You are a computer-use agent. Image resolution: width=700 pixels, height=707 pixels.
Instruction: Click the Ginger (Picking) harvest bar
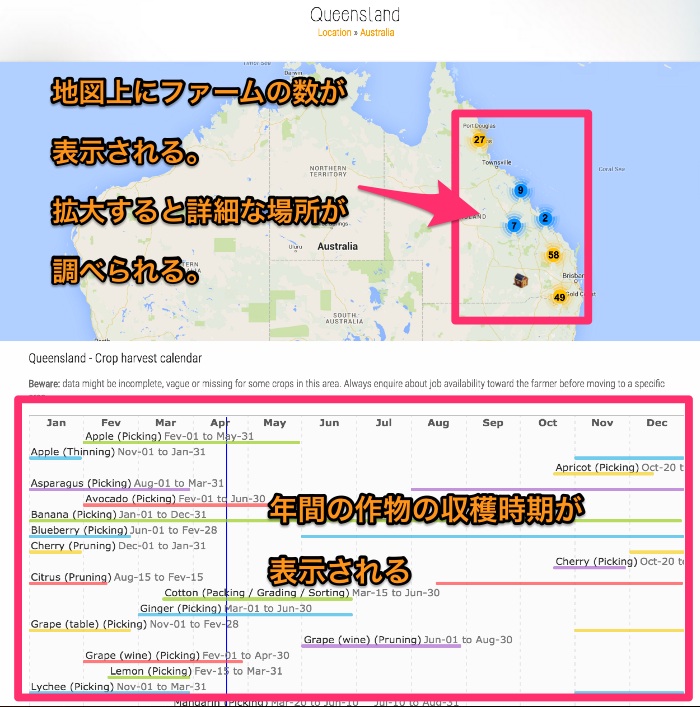coord(181,608)
